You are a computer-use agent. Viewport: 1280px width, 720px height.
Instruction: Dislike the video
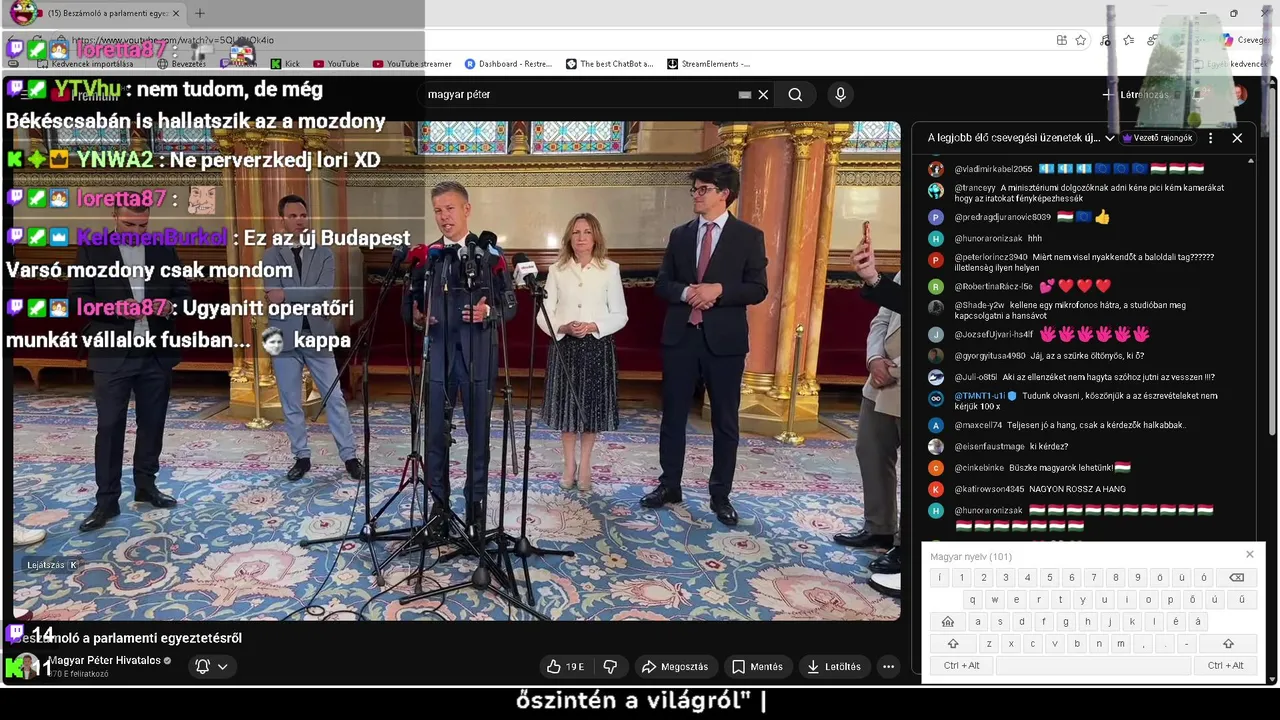pyautogui.click(x=610, y=666)
